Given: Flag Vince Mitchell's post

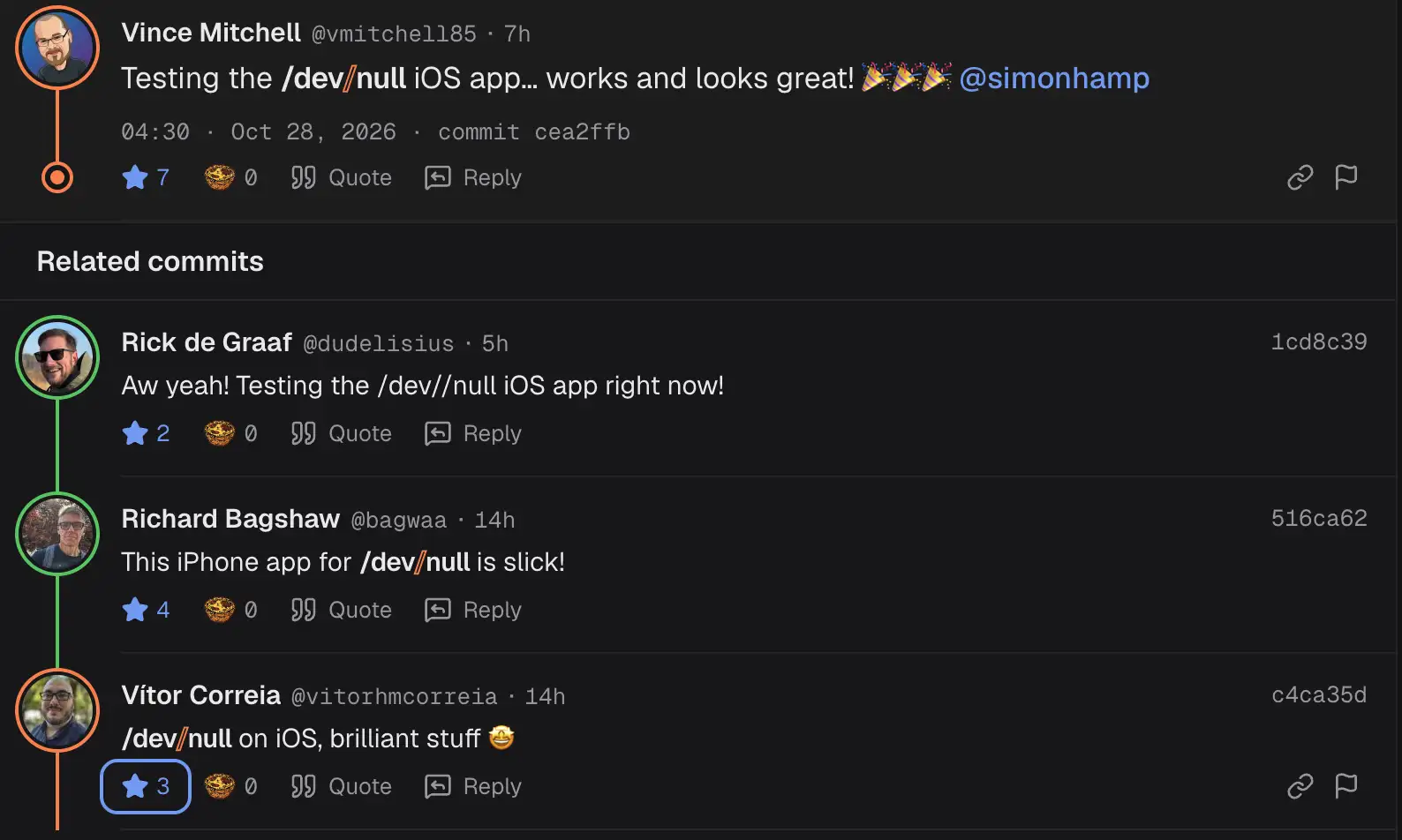Looking at the screenshot, I should coord(1345,177).
